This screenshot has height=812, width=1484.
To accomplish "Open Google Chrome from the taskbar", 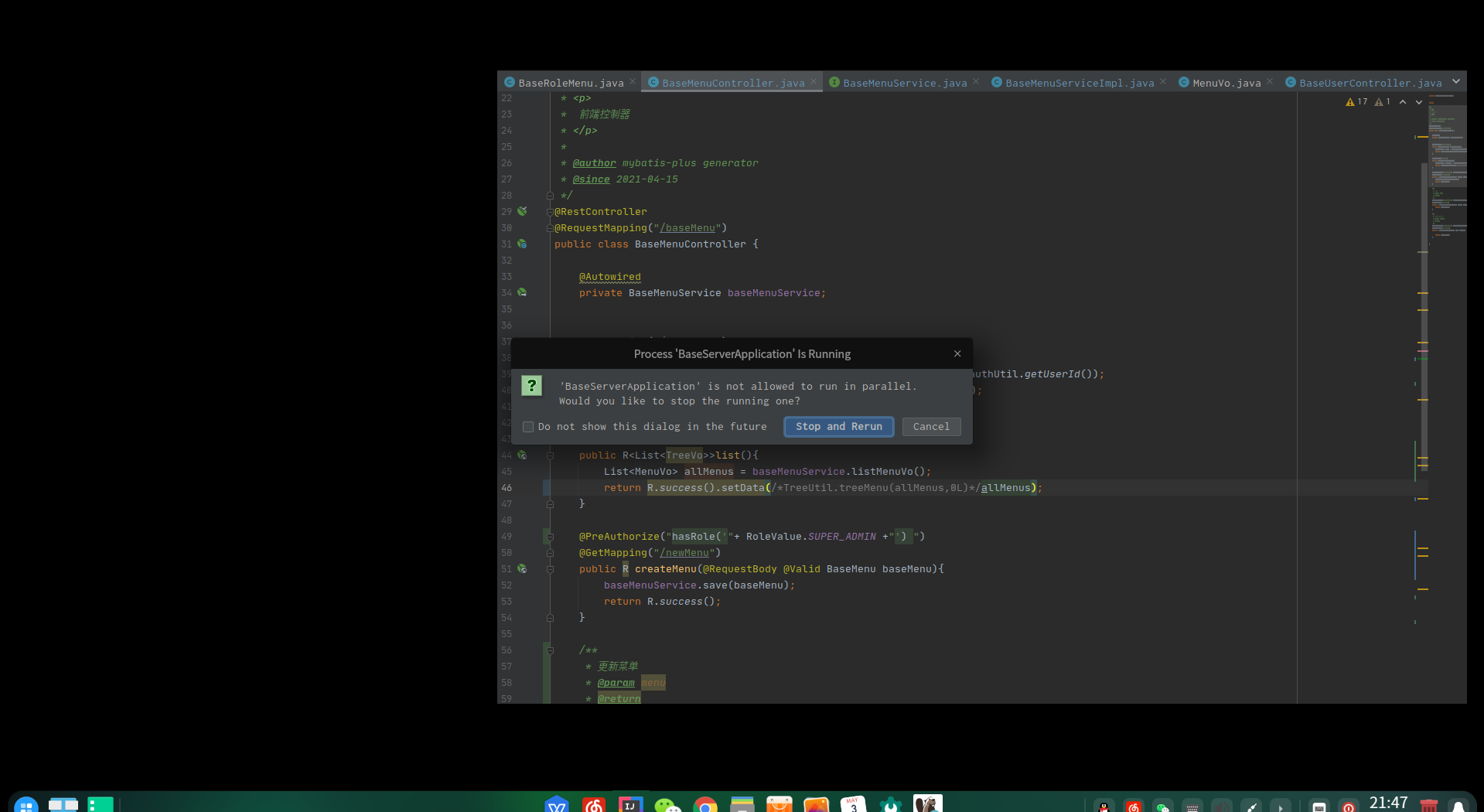I will pyautogui.click(x=704, y=805).
